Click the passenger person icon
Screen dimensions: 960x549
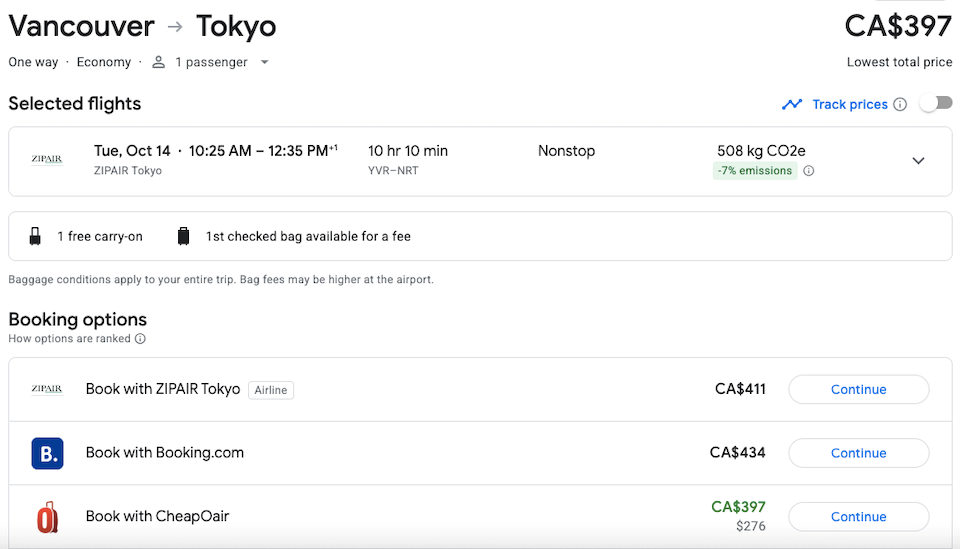coord(159,62)
